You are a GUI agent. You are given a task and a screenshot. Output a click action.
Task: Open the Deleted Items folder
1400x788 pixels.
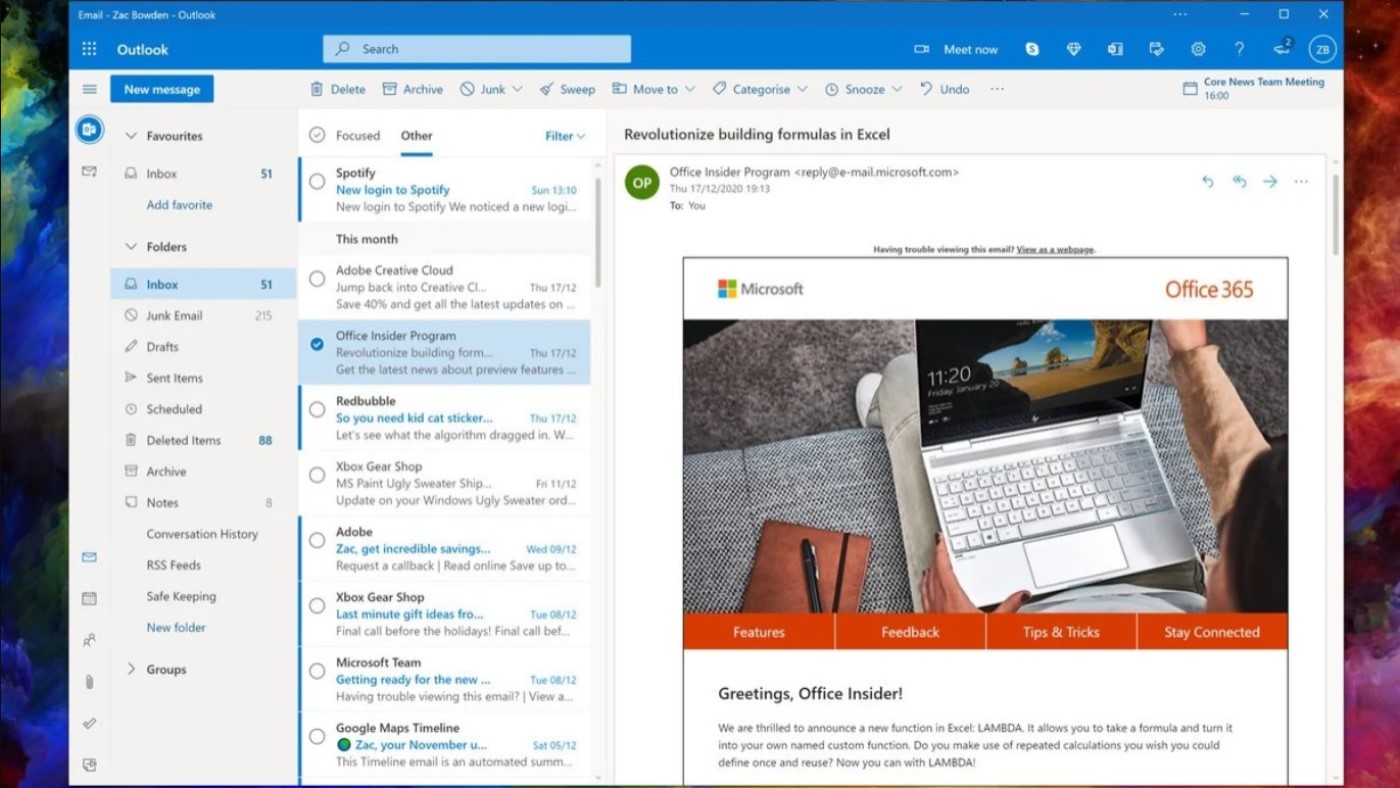tap(204, 441)
